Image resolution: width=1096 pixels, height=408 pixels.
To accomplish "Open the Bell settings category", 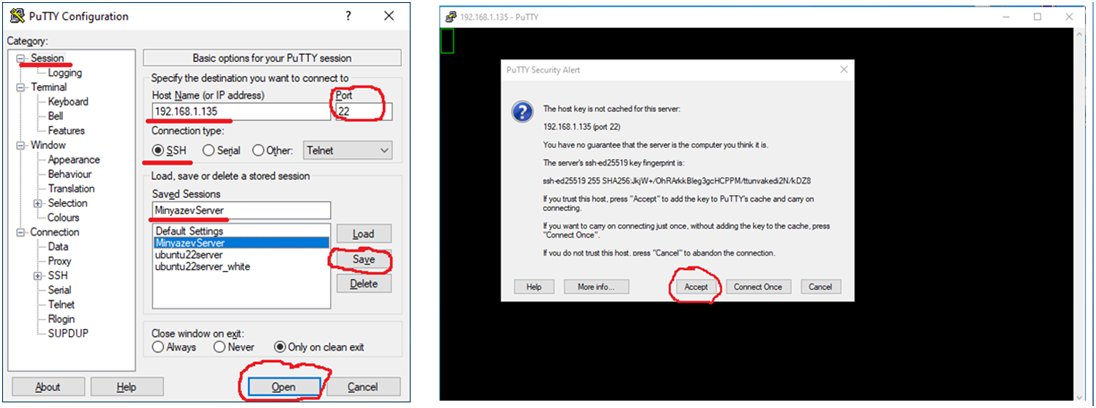I will tap(55, 116).
